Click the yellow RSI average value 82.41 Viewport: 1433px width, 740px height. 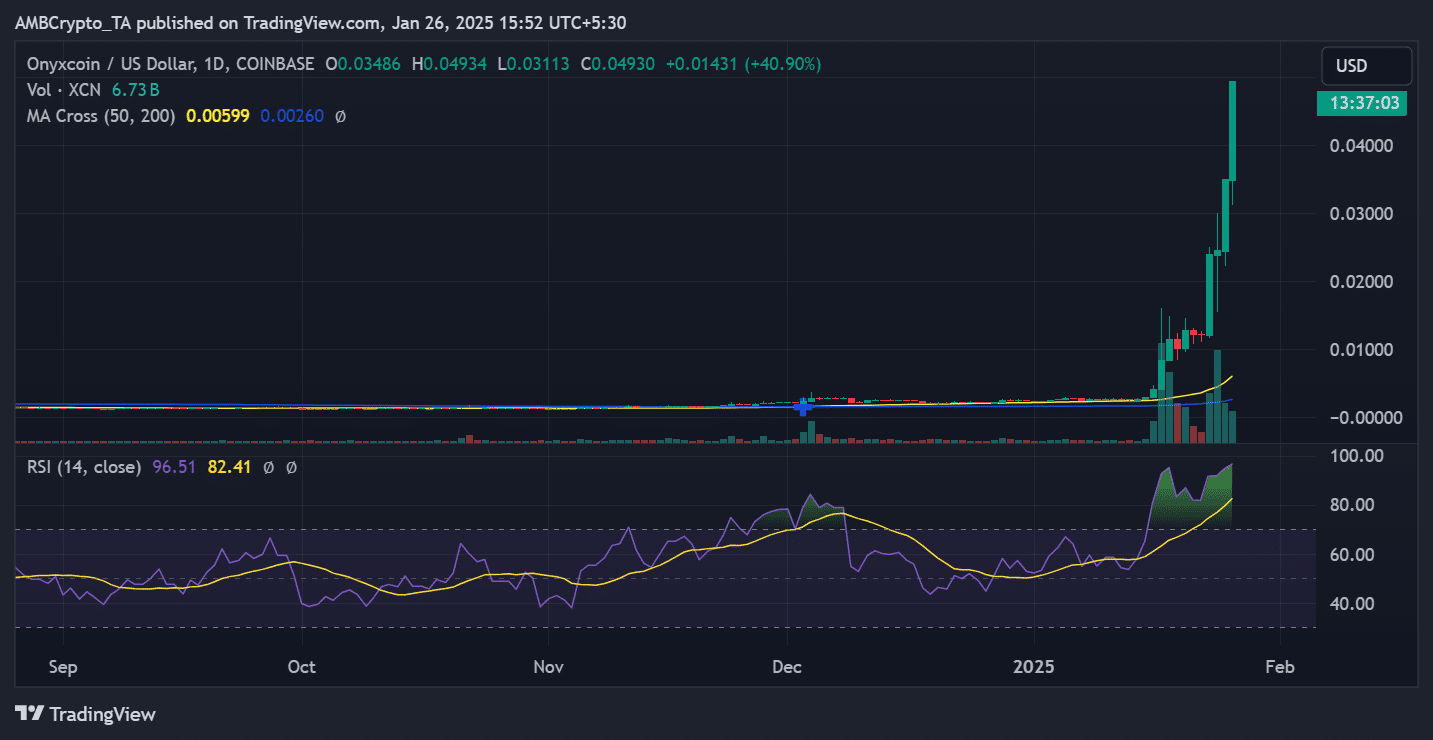point(229,467)
